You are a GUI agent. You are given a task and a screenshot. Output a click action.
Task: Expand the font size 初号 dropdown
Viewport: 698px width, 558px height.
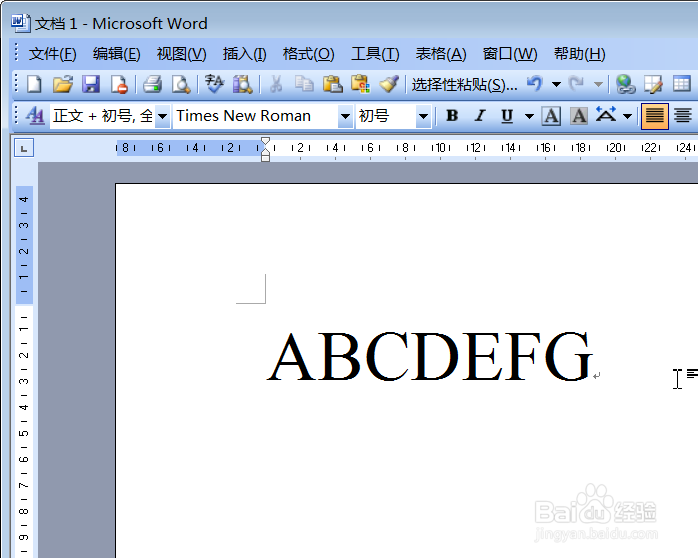pos(423,116)
